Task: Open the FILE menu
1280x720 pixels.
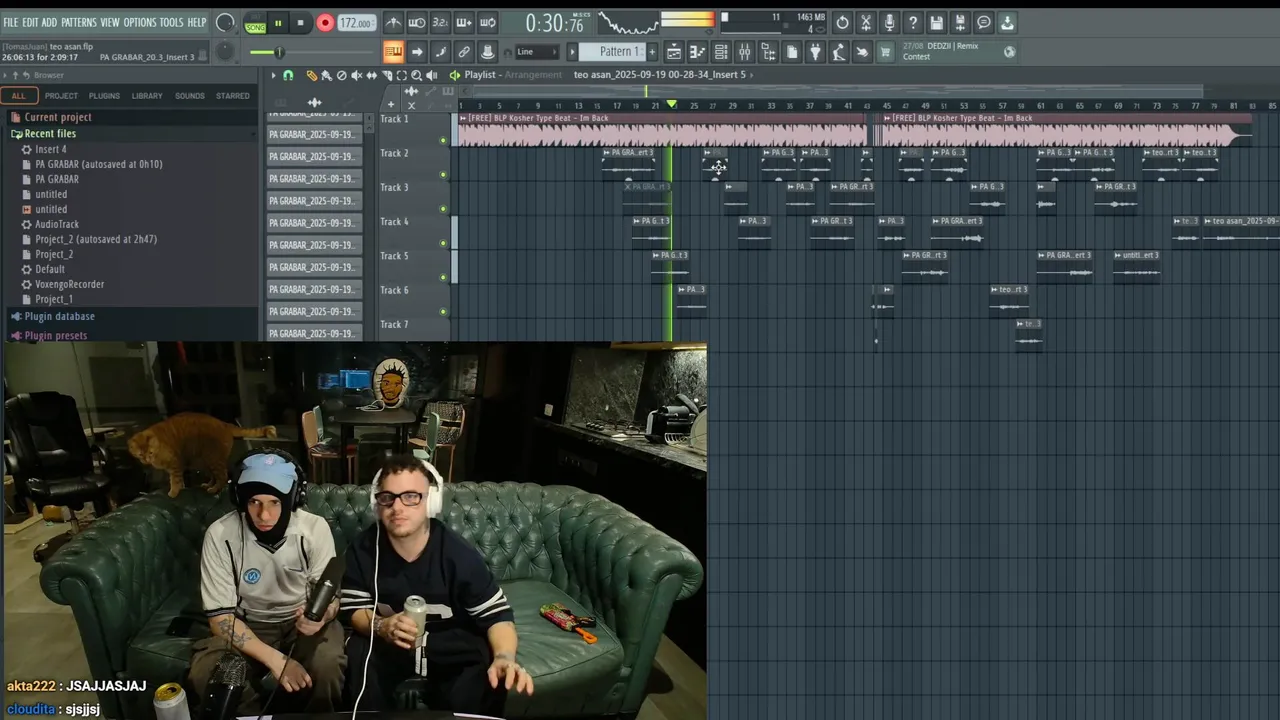Action: [x=10, y=22]
